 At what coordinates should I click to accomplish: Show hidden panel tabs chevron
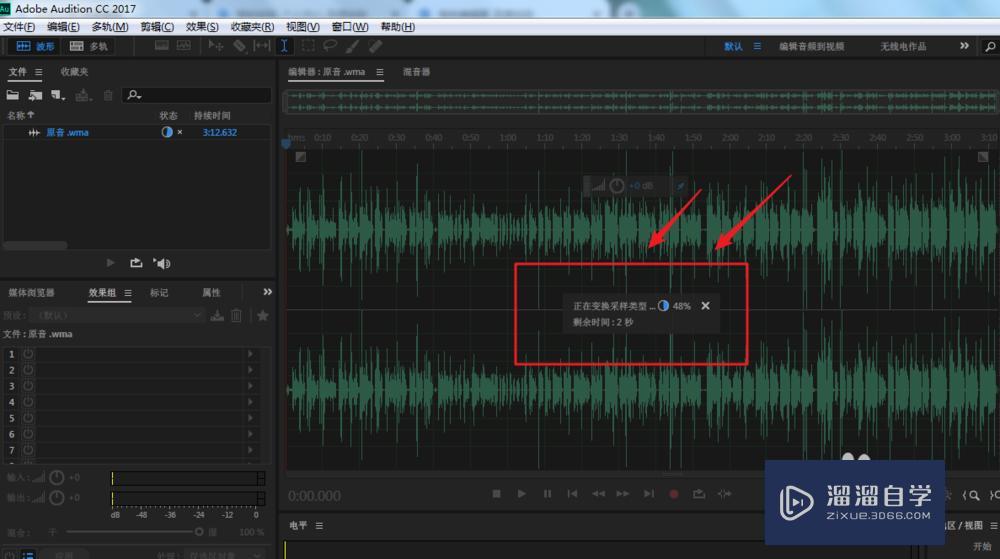point(267,292)
